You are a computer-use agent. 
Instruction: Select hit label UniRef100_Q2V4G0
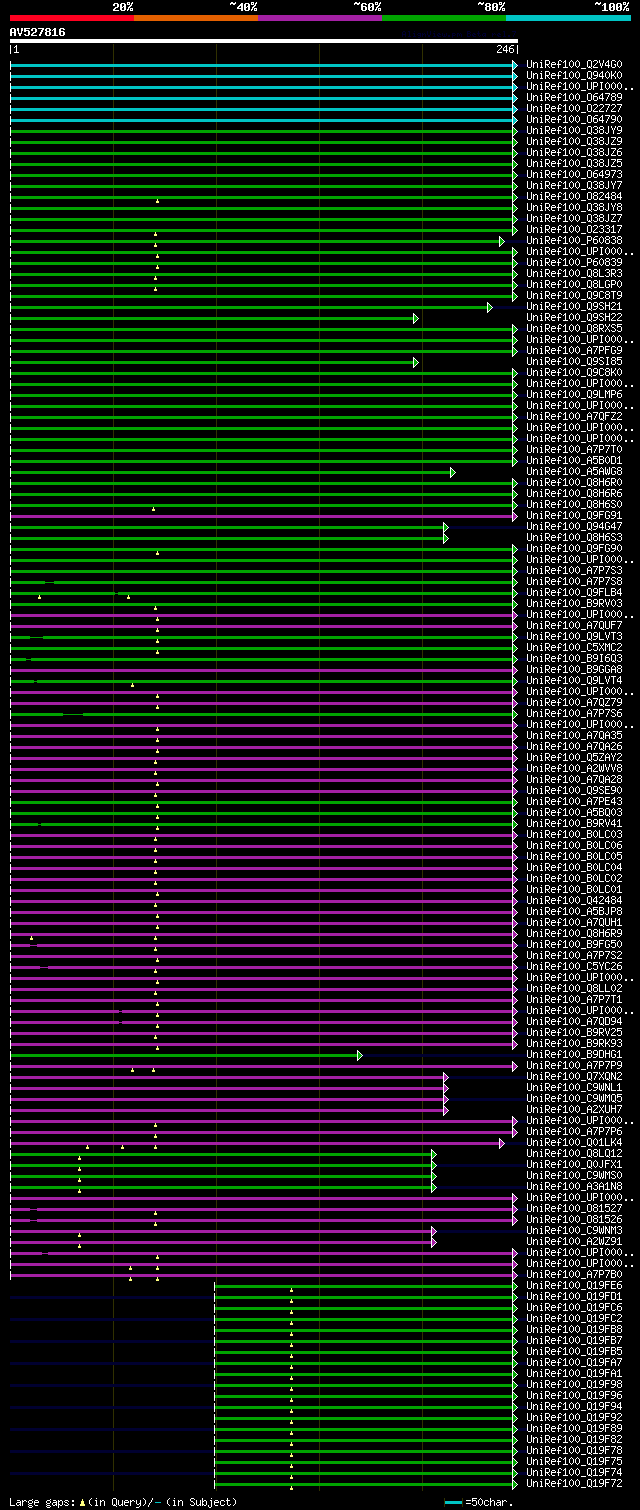click(574, 65)
